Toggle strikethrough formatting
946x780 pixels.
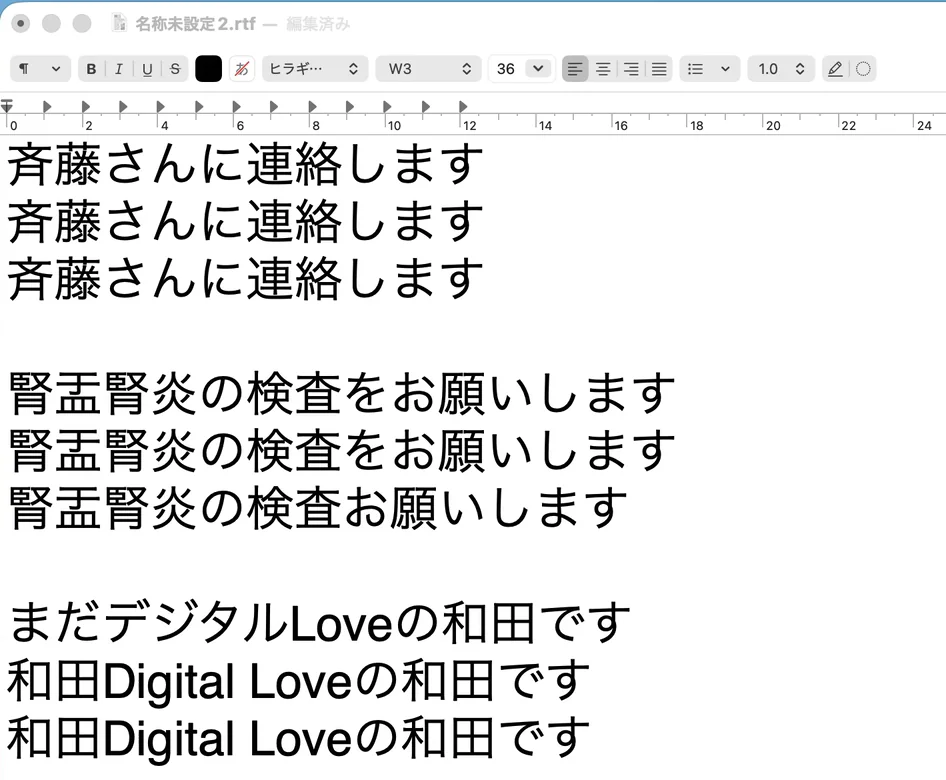[x=175, y=69]
